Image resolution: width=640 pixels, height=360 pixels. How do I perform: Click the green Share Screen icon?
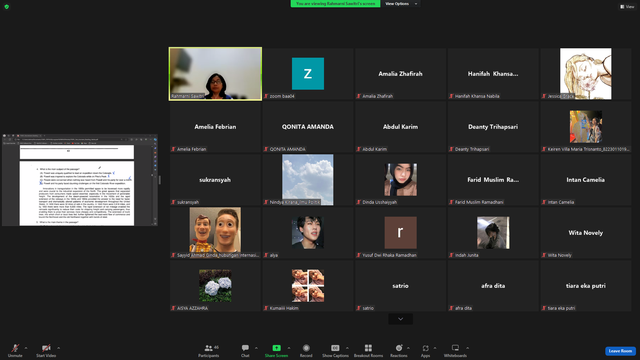point(276,348)
